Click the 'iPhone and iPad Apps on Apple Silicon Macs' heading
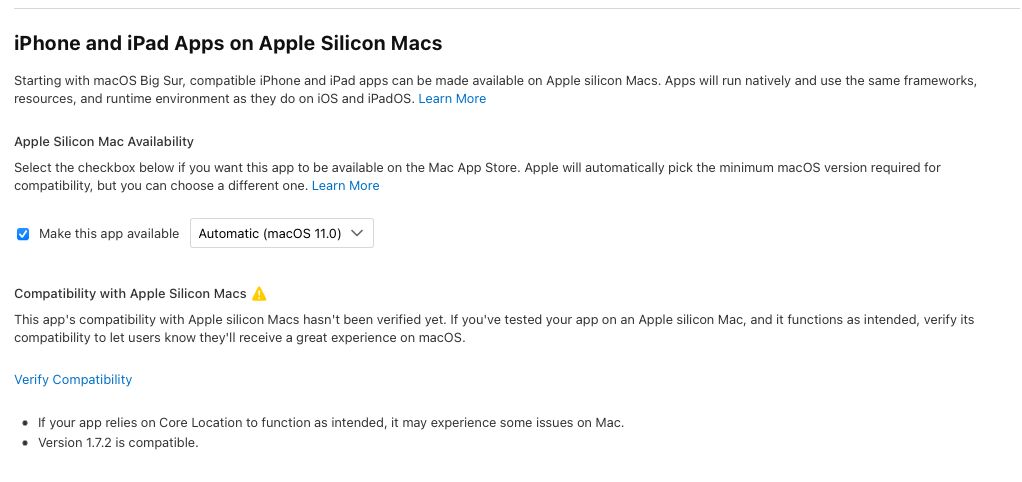This screenshot has width=1022, height=482. tap(228, 43)
